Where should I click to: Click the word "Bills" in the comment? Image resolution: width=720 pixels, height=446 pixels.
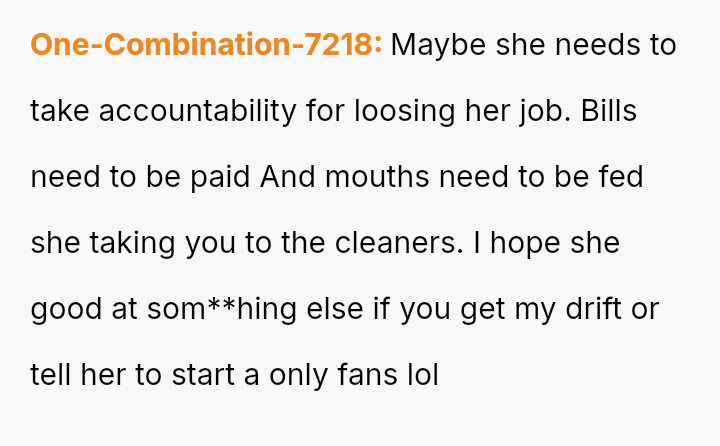pyautogui.click(x=608, y=111)
